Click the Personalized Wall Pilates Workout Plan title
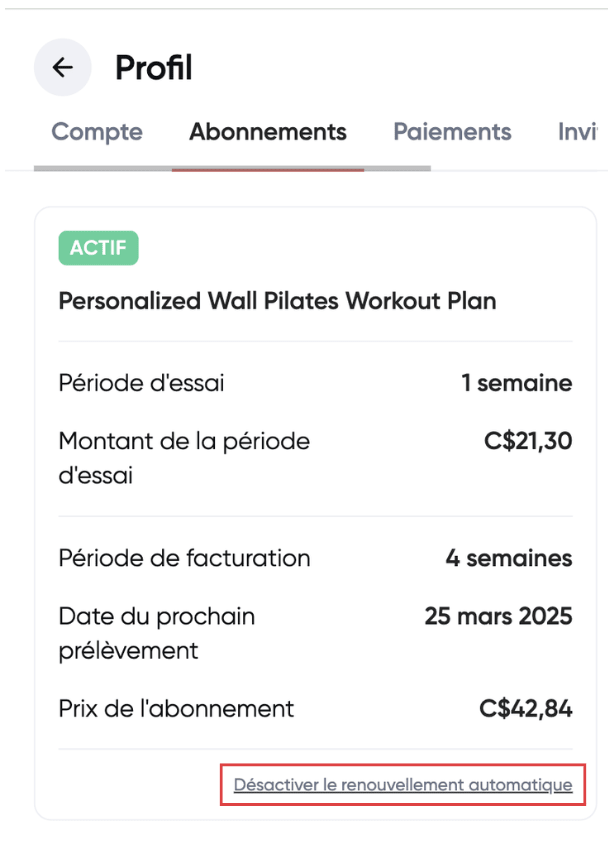 [x=277, y=301]
